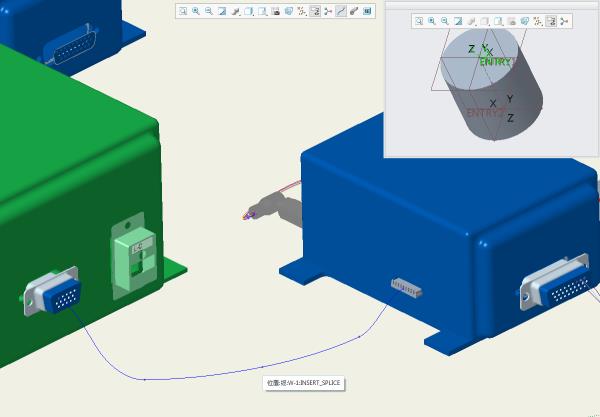Image resolution: width=600 pixels, height=417 pixels.
Task: Click Refit icon in preview window toolbar
Action: click(419, 21)
